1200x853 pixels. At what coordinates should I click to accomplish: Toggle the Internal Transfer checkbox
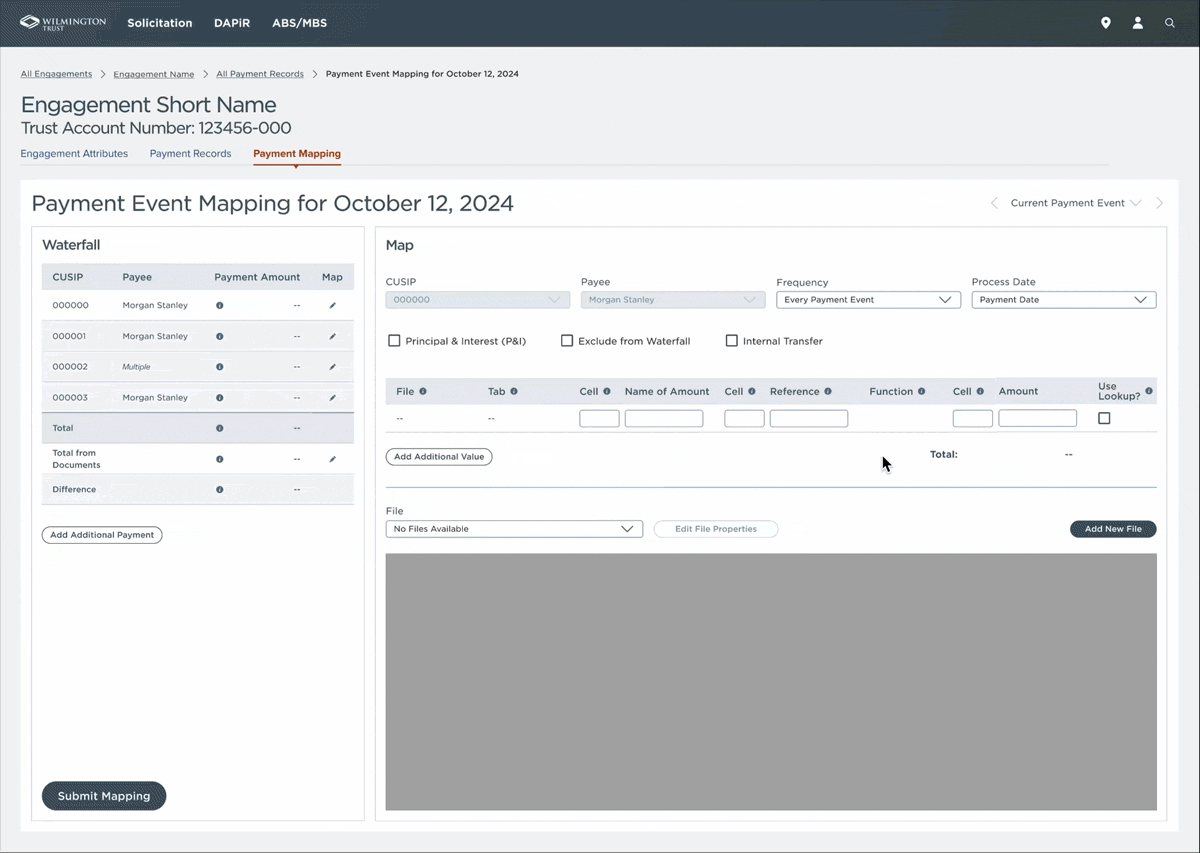[731, 341]
